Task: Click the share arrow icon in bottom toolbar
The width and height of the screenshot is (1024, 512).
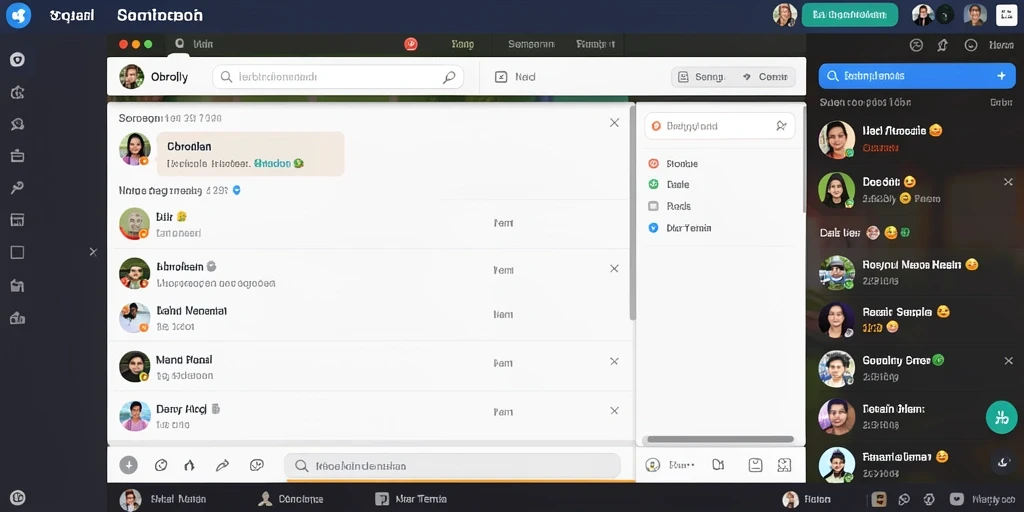Action: pyautogui.click(x=222, y=466)
